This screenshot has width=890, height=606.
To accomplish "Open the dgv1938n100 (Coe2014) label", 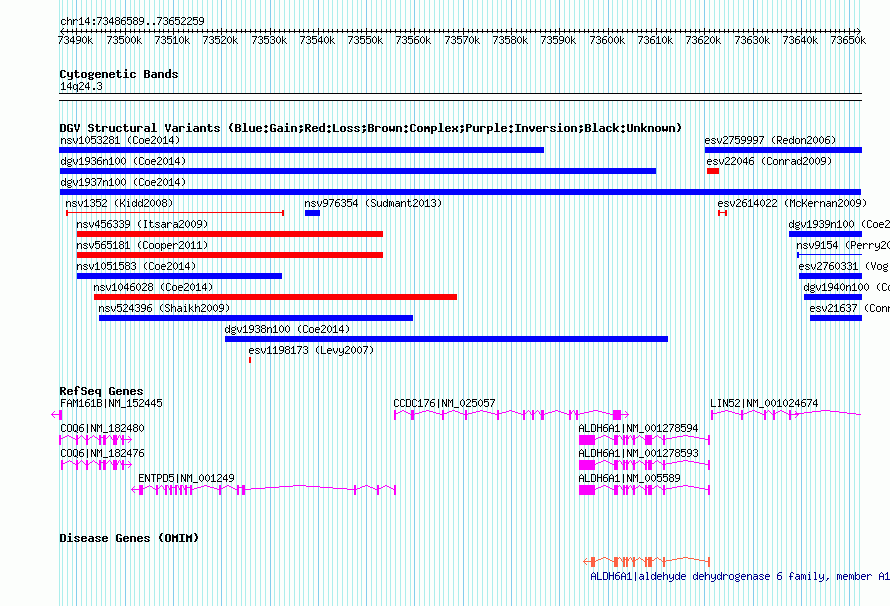I will (287, 329).
